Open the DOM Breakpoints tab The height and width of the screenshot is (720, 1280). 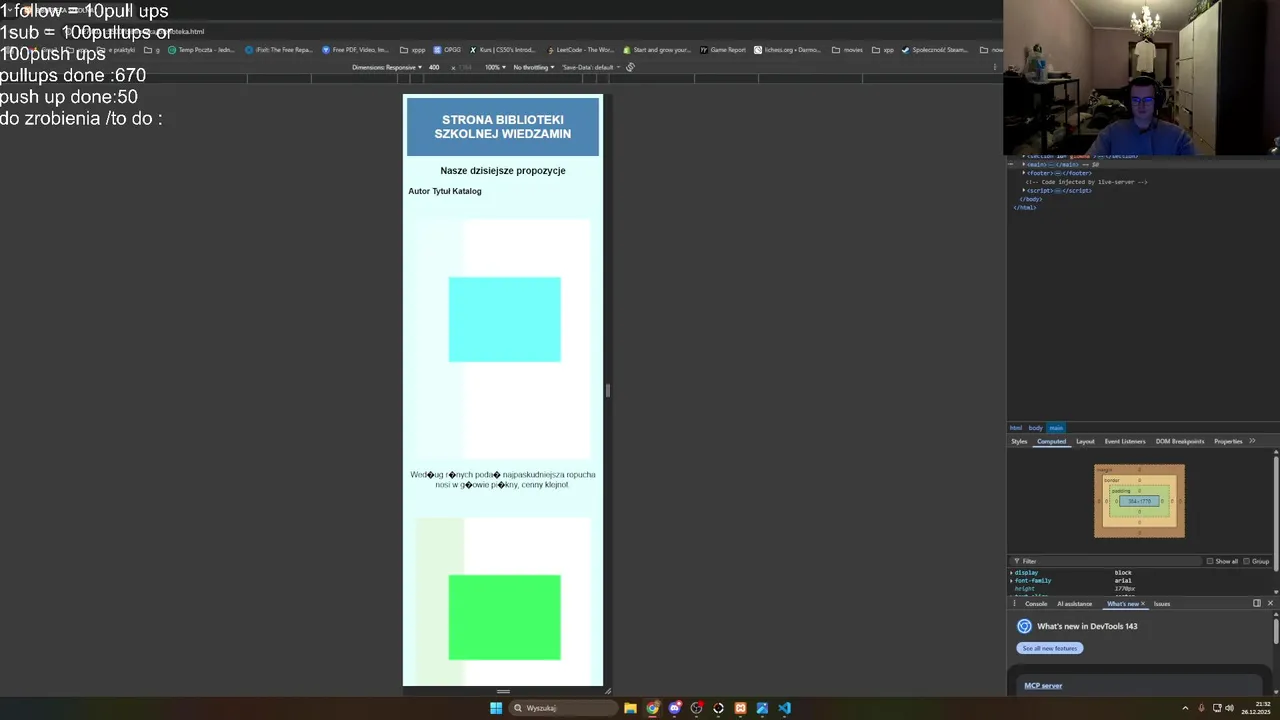pyautogui.click(x=1180, y=441)
